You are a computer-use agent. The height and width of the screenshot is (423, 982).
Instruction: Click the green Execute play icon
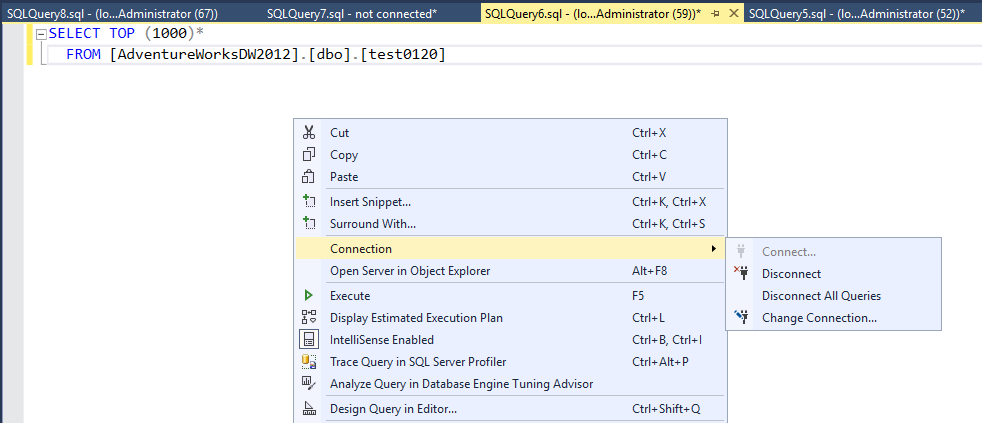click(x=308, y=296)
